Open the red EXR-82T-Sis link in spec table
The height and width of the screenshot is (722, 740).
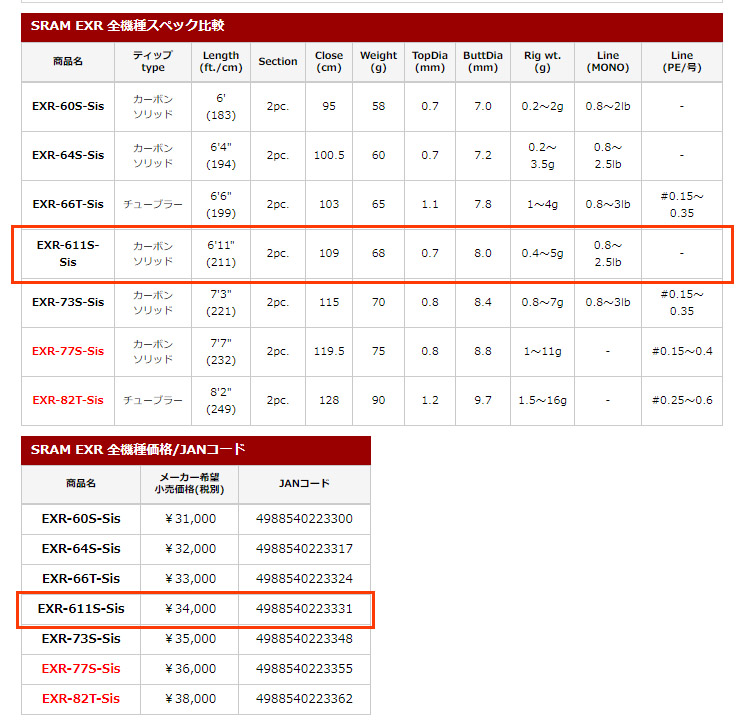68,400
